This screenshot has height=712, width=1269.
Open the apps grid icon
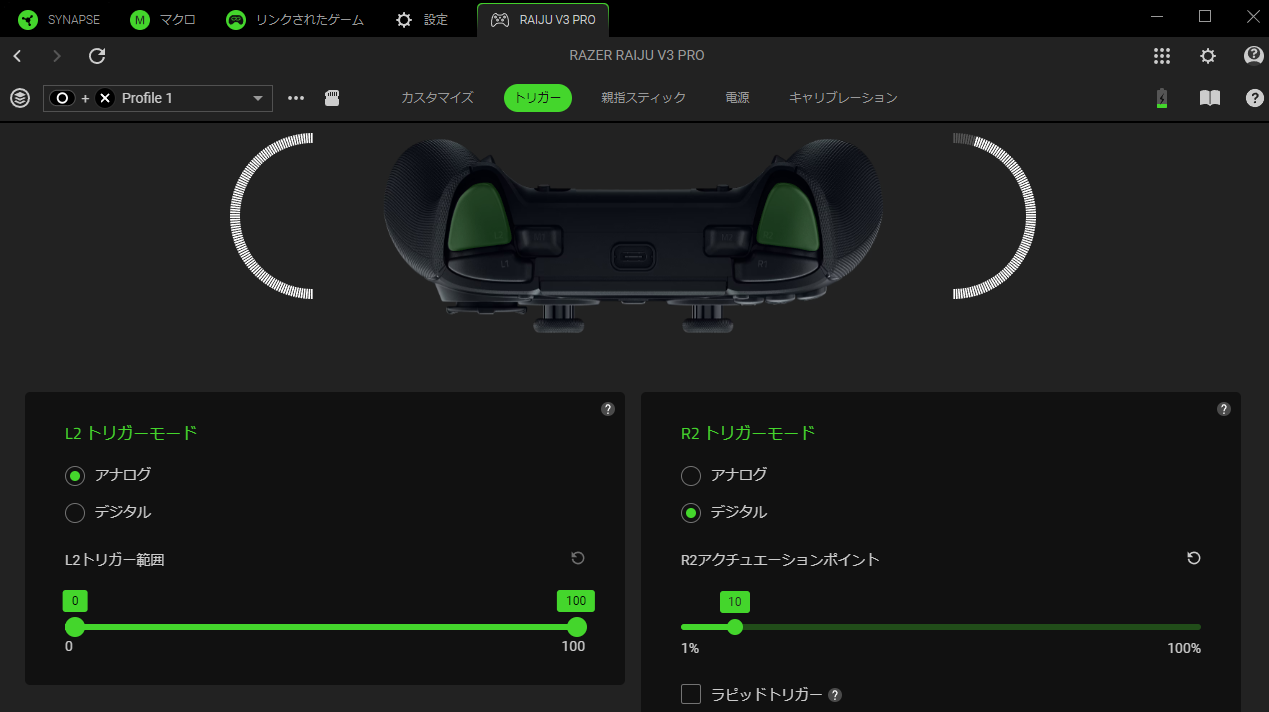point(1162,56)
